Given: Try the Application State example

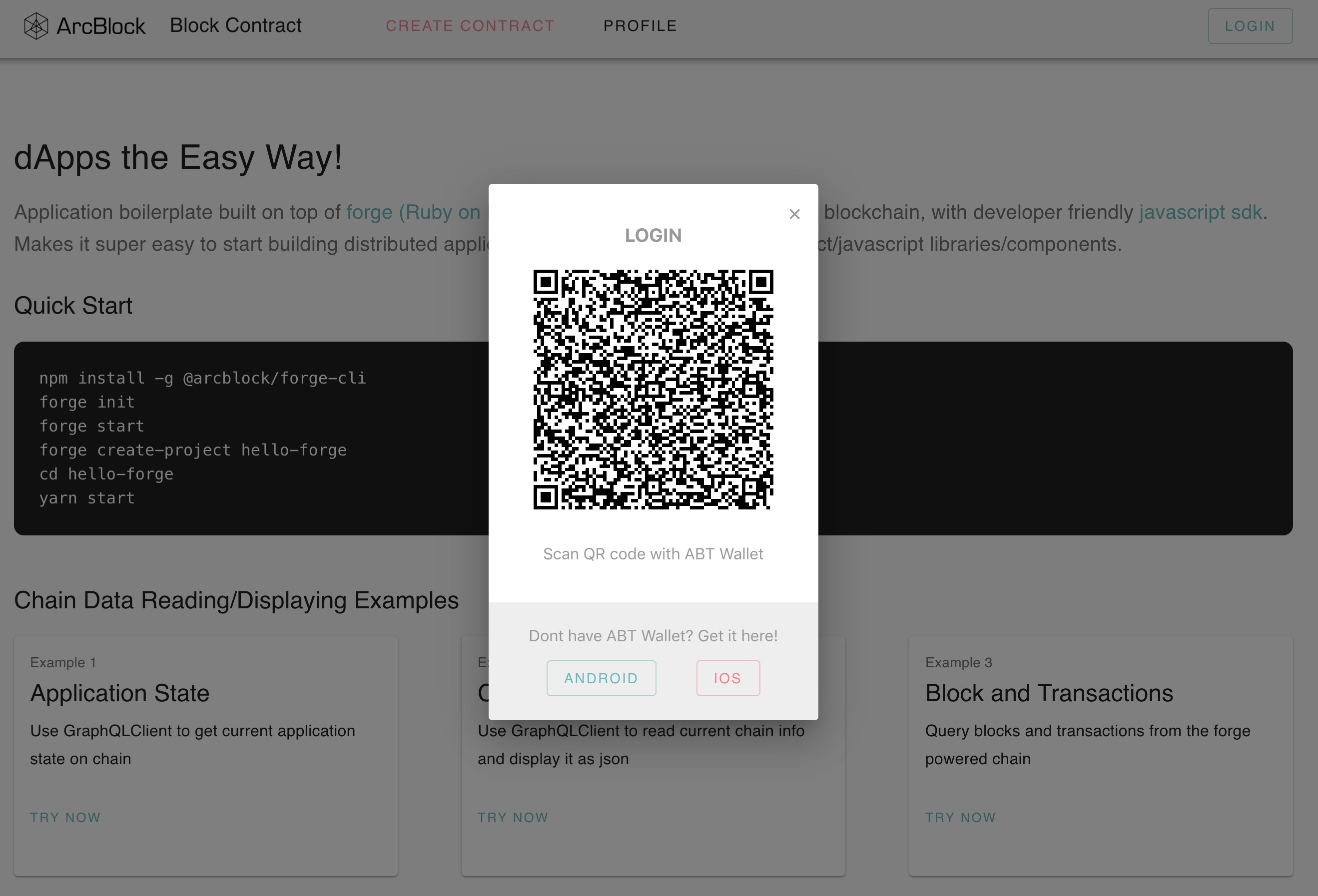Looking at the screenshot, I should [x=65, y=817].
